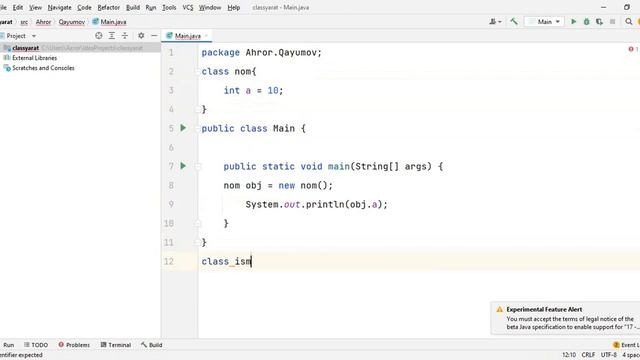The image size is (640, 360).
Task: Open the VCS menu
Action: (188, 7)
